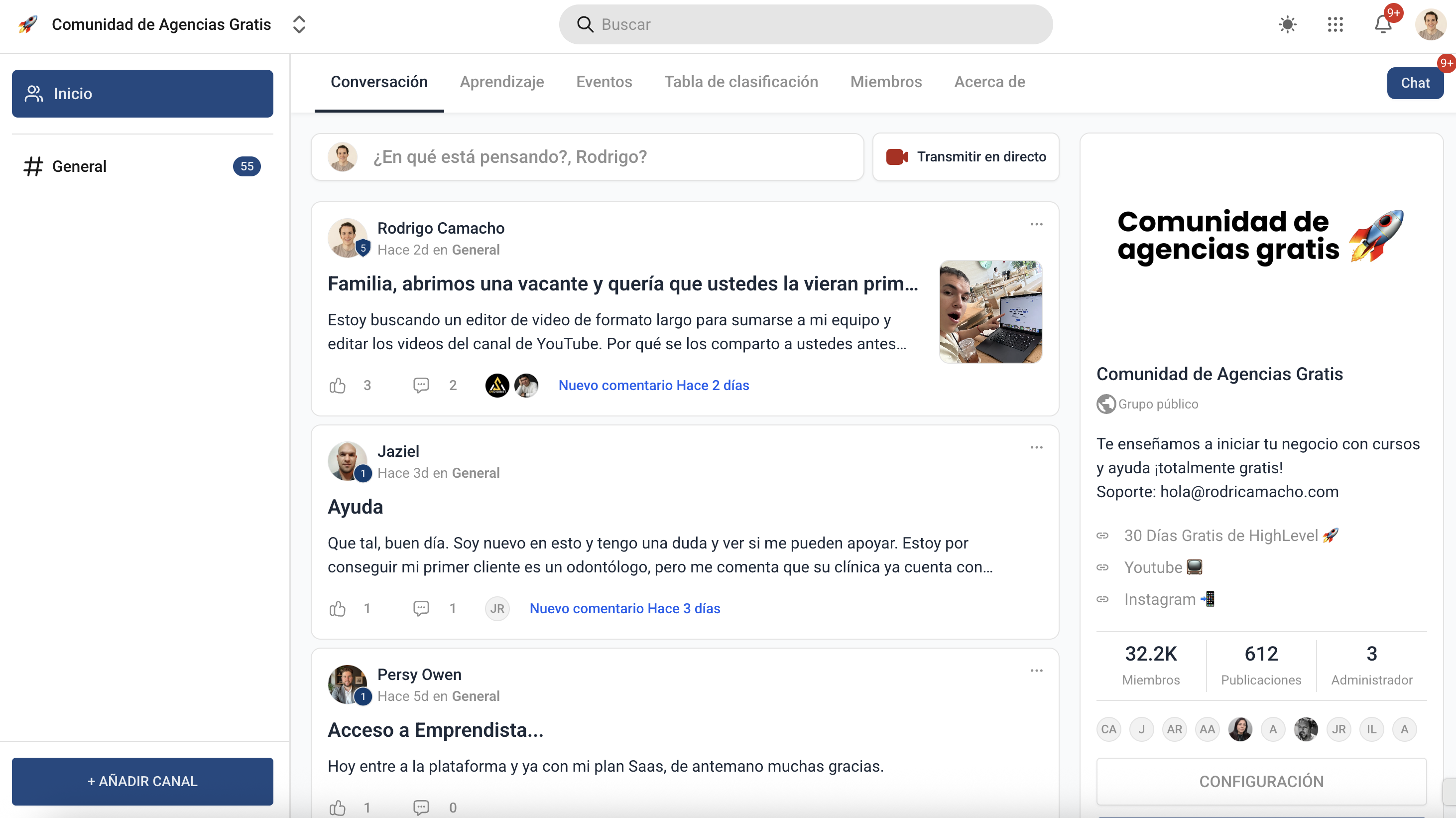This screenshot has width=1456, height=818.
Task: Click 'Nuevo comentario Hace 3 días' link
Action: pyautogui.click(x=624, y=609)
